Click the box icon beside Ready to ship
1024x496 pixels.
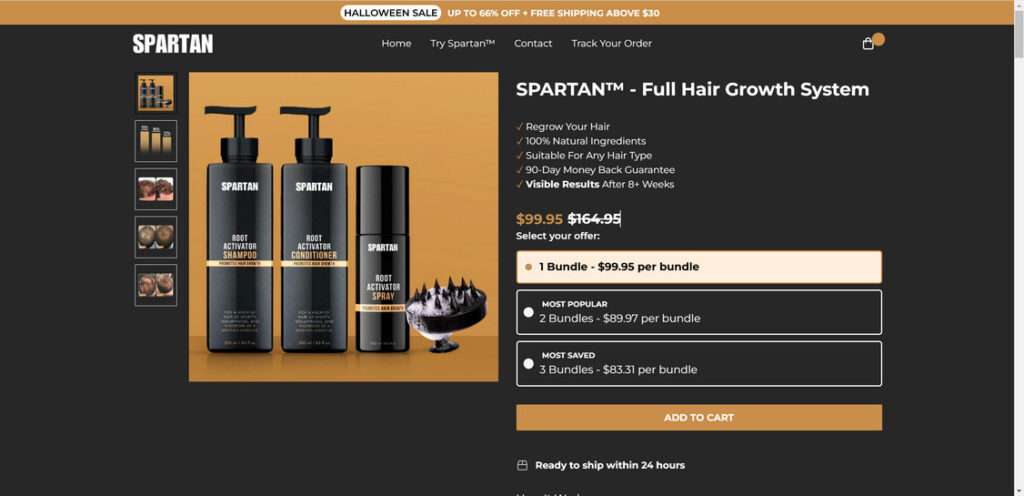point(522,465)
